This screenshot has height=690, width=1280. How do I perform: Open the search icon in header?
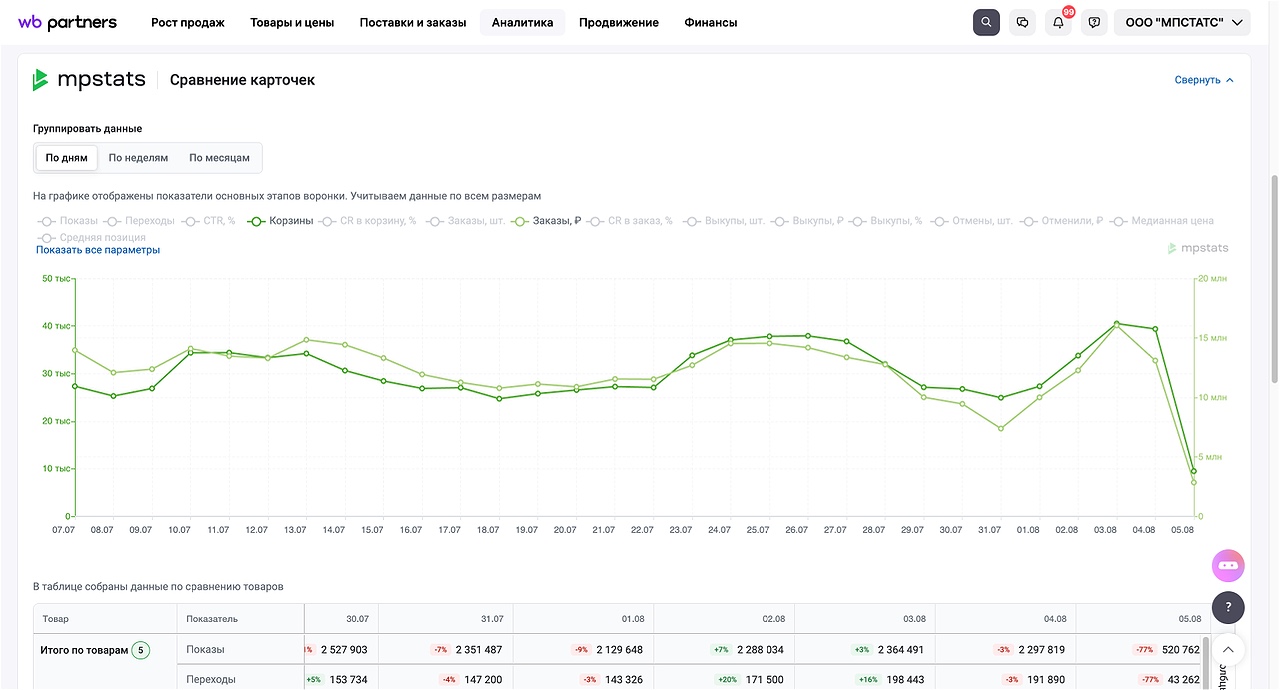click(986, 22)
